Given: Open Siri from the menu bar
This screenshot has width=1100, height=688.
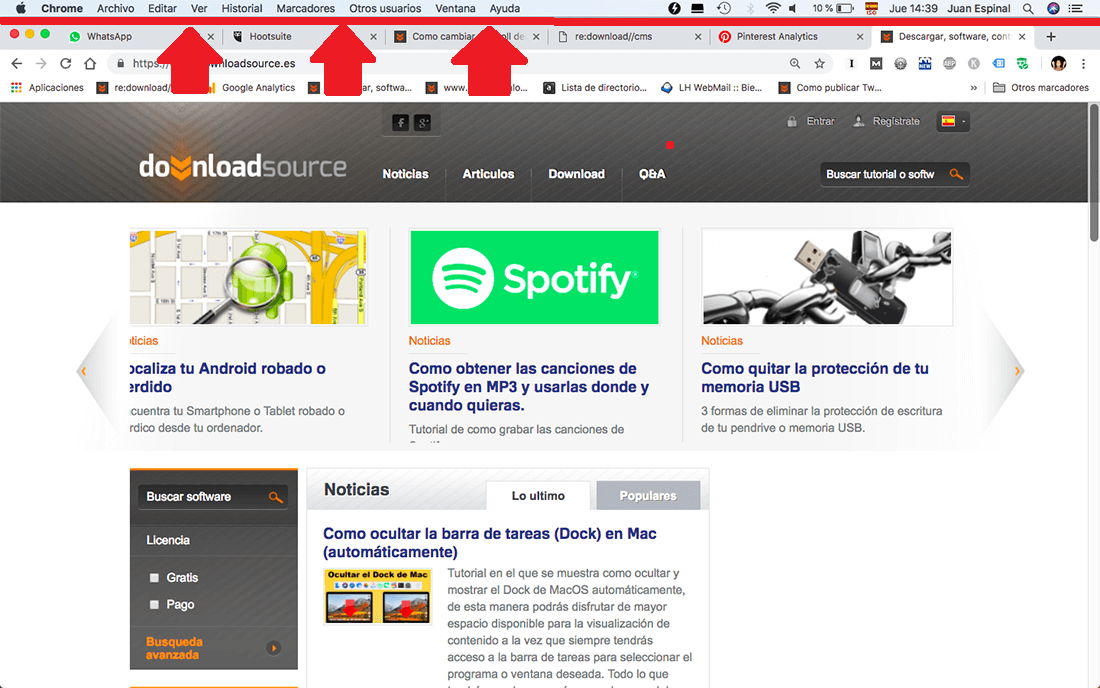Looking at the screenshot, I should (x=1053, y=8).
